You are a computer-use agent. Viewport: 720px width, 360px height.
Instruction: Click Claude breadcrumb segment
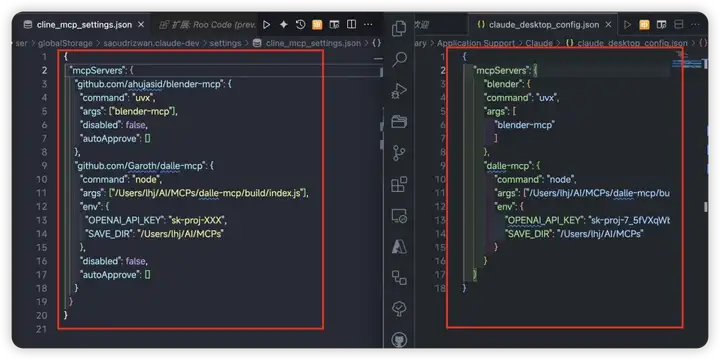point(539,43)
